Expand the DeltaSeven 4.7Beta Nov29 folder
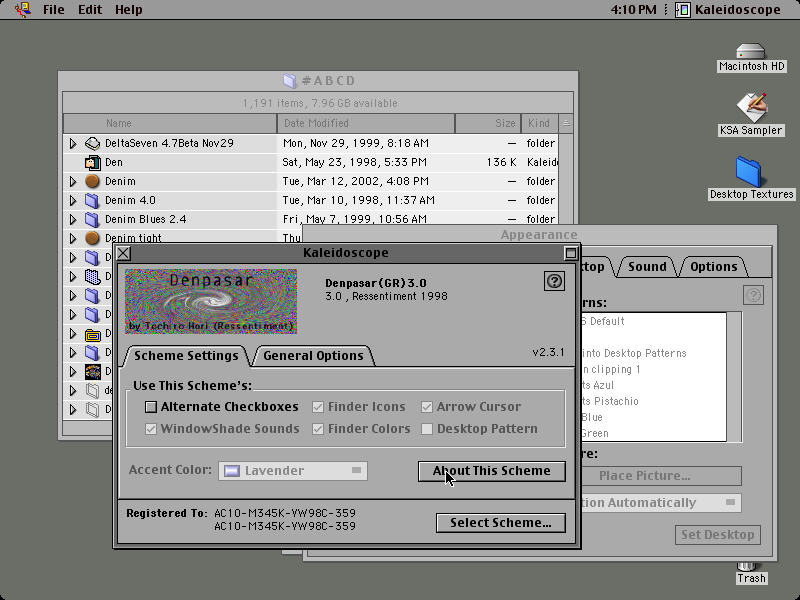 click(x=73, y=143)
